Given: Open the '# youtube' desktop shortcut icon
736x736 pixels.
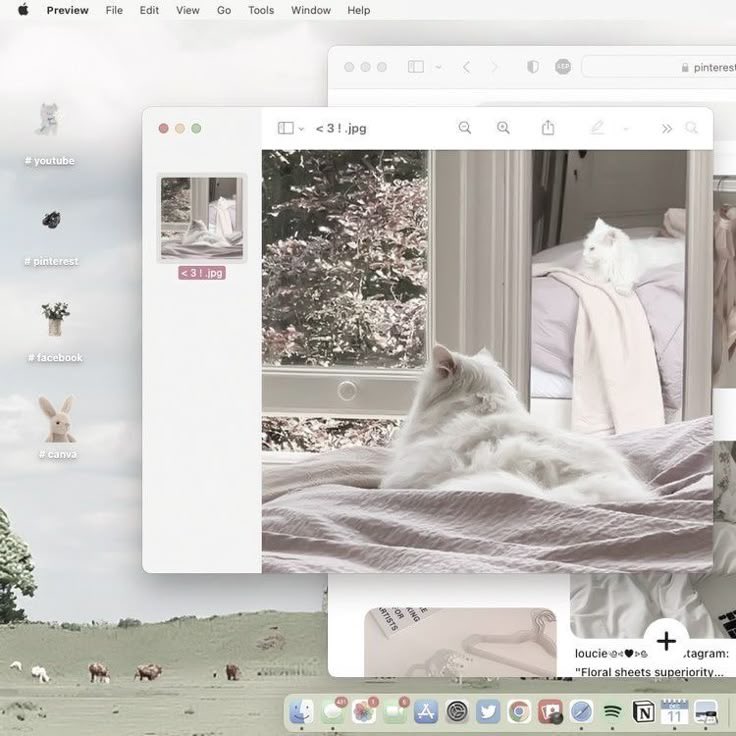Looking at the screenshot, I should click(49, 119).
